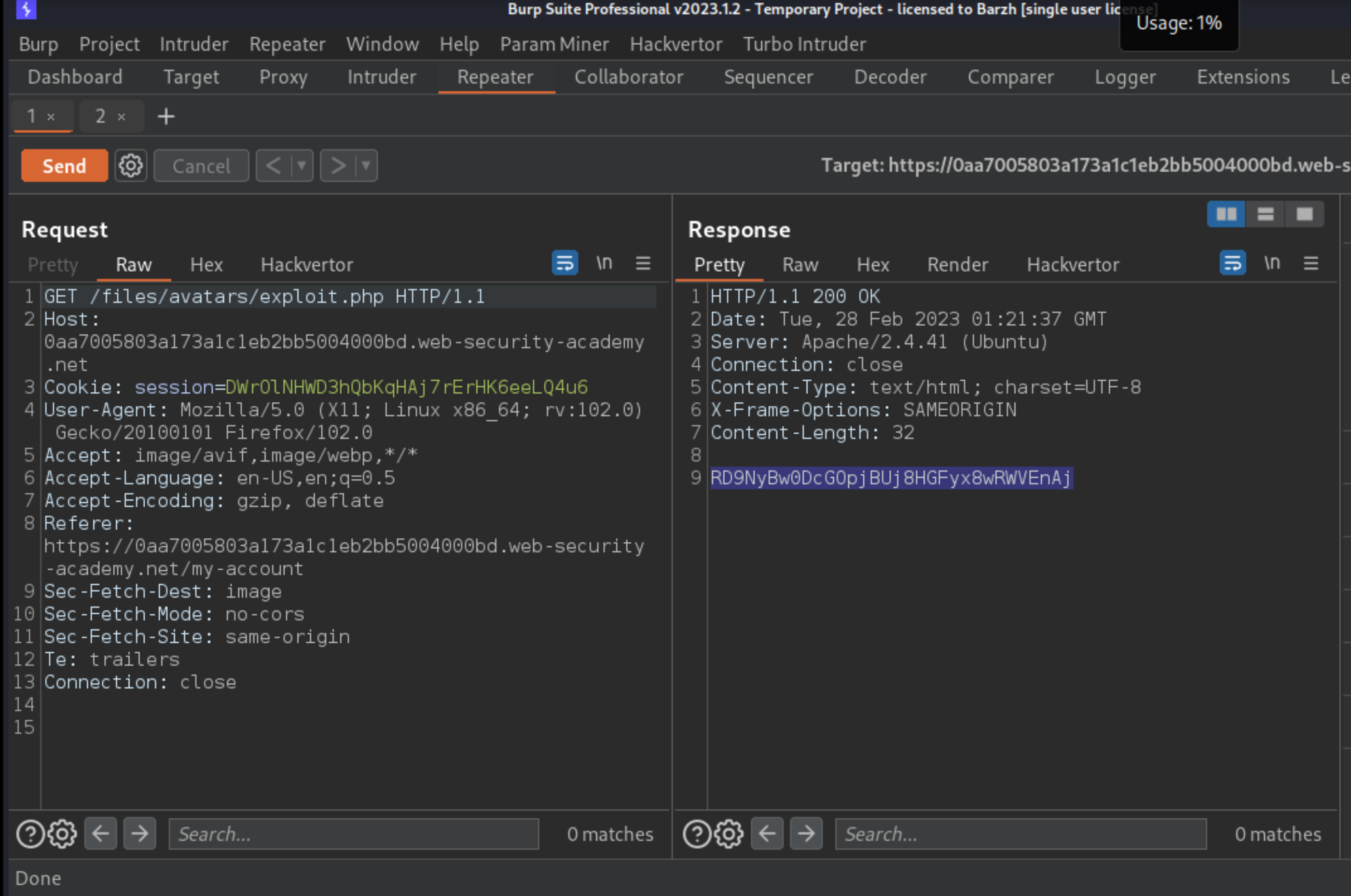Toggle non-printable characters in Request editor

point(604,263)
